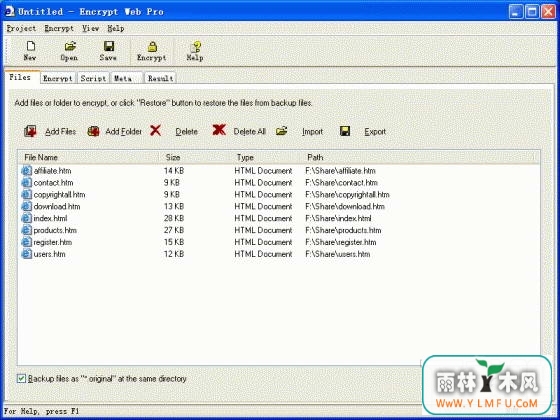The width and height of the screenshot is (560, 420).
Task: Click the Import folder icon
Action: point(281,131)
